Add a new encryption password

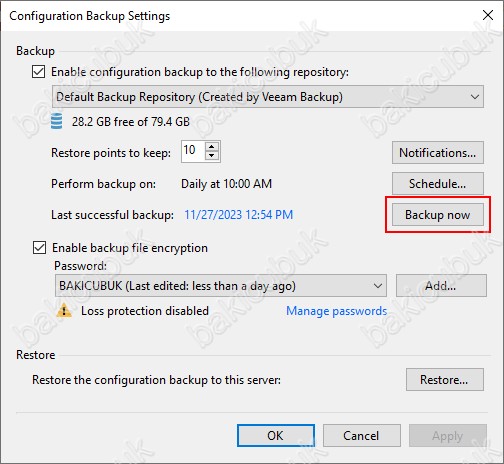click(x=441, y=286)
